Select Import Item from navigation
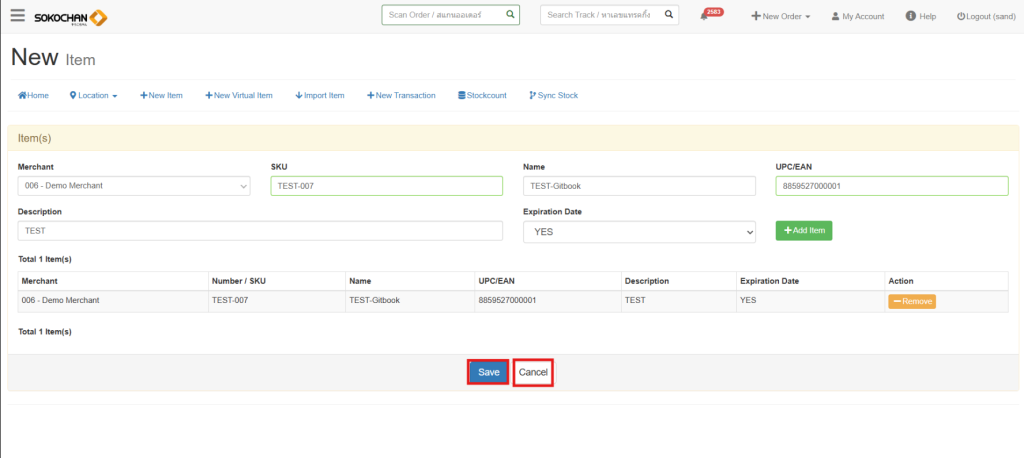The width and height of the screenshot is (1024, 458). [320, 95]
